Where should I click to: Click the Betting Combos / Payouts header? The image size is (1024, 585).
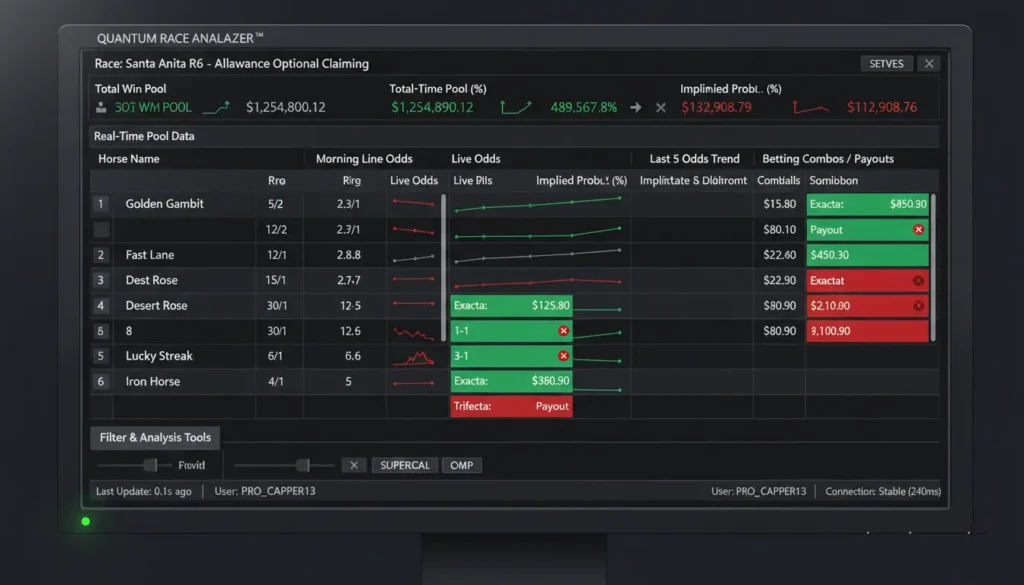[827, 159]
